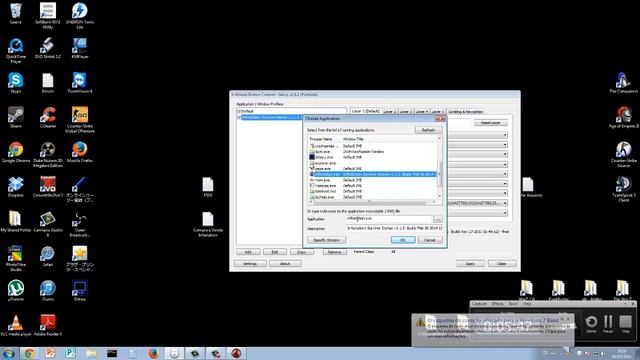Open the TeamViewer 8 desktop icon
This screenshot has height=360, width=640.
tap(80, 83)
